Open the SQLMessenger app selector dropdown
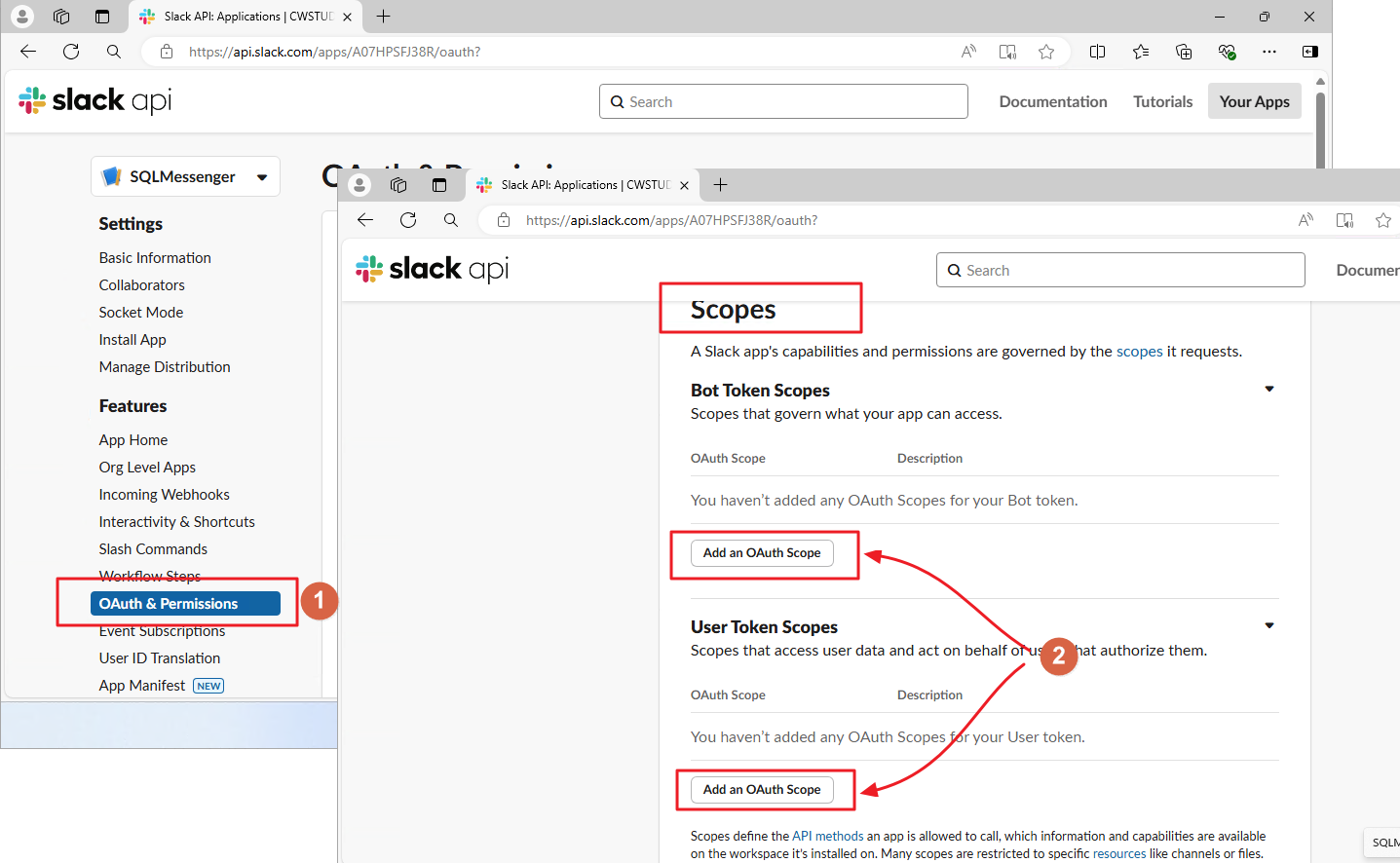Image resolution: width=1400 pixels, height=863 pixels. pyautogui.click(x=185, y=176)
